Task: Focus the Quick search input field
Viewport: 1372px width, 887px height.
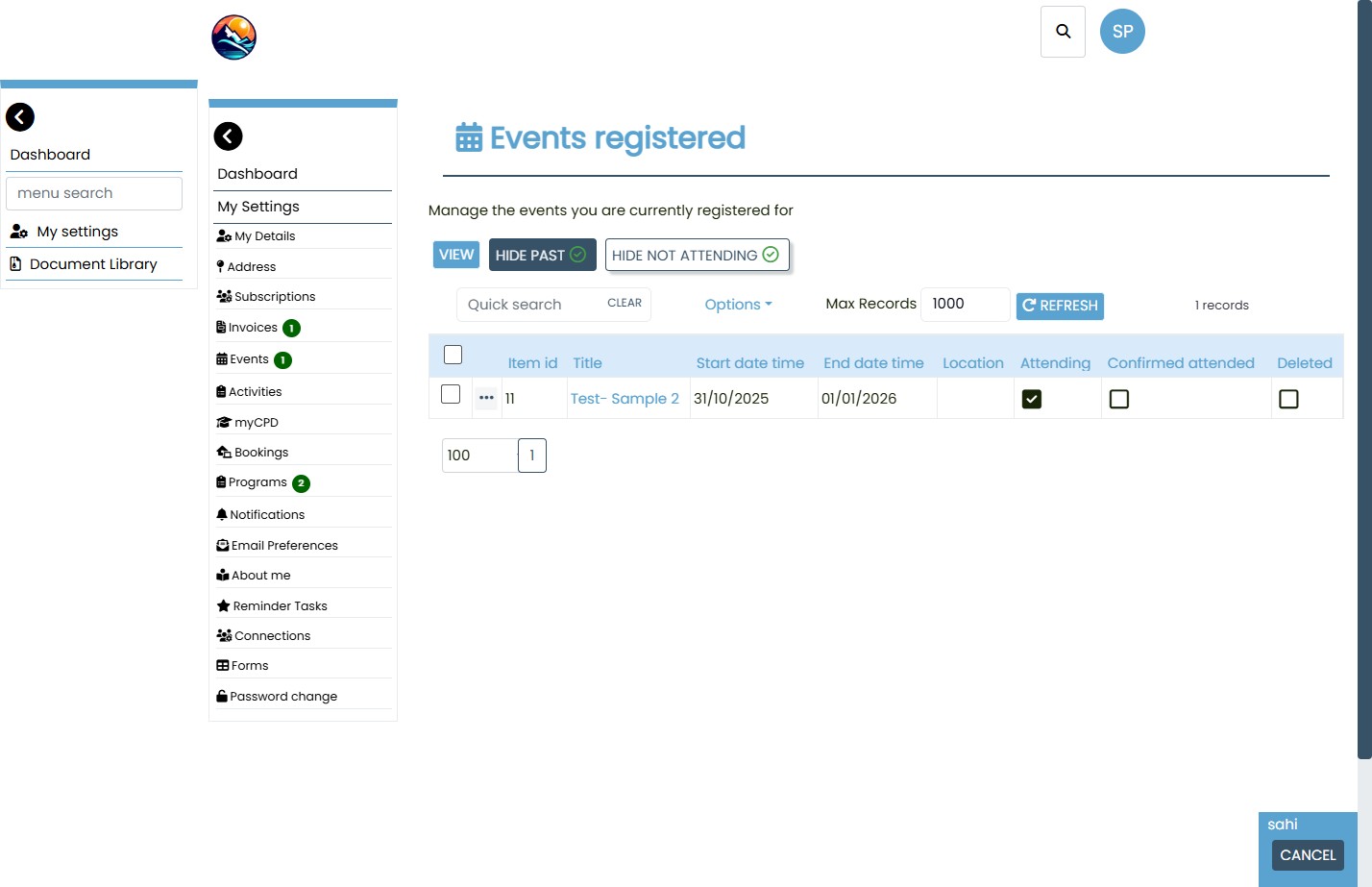Action: pos(531,305)
